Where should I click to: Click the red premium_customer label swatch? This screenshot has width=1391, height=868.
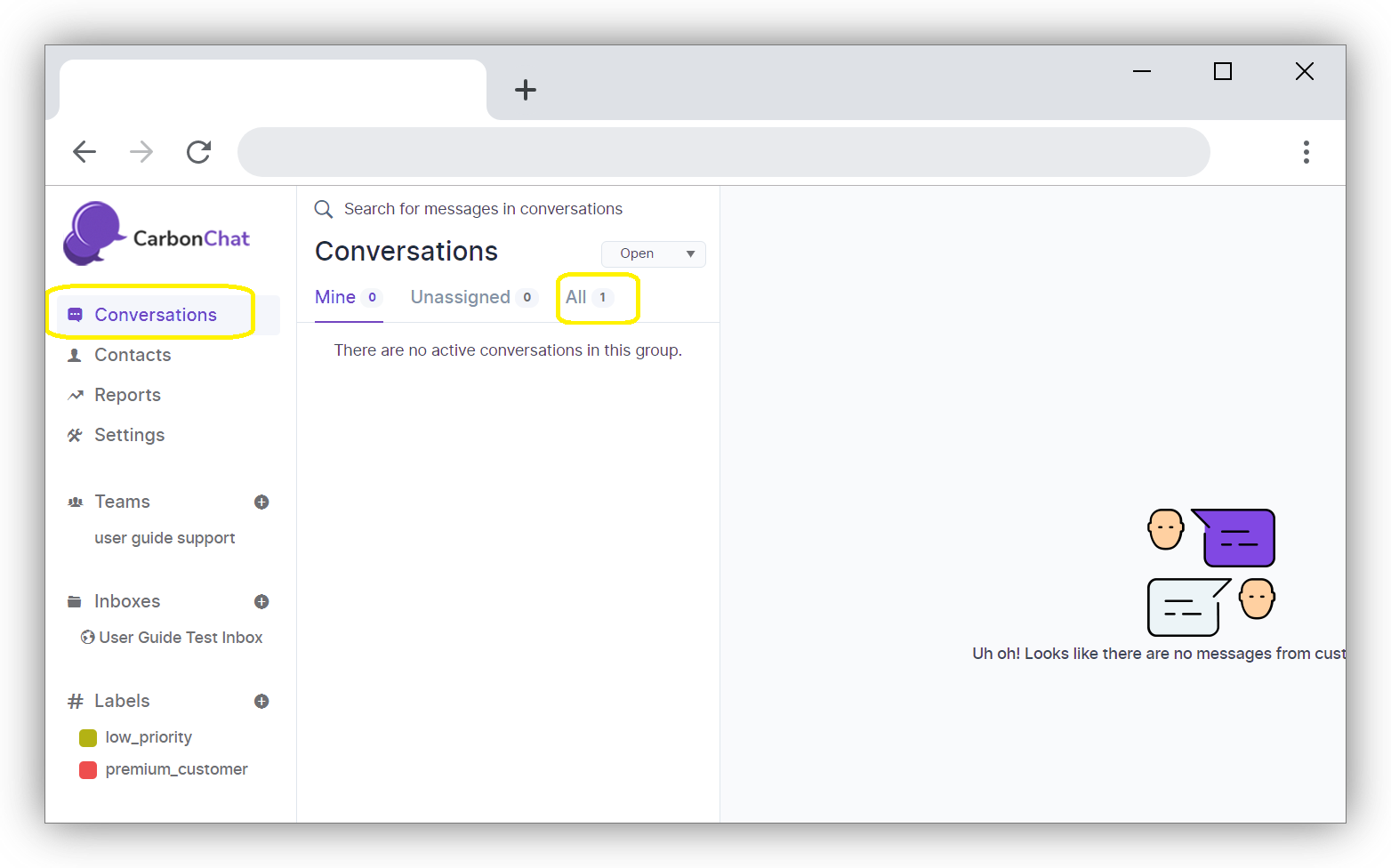[88, 770]
